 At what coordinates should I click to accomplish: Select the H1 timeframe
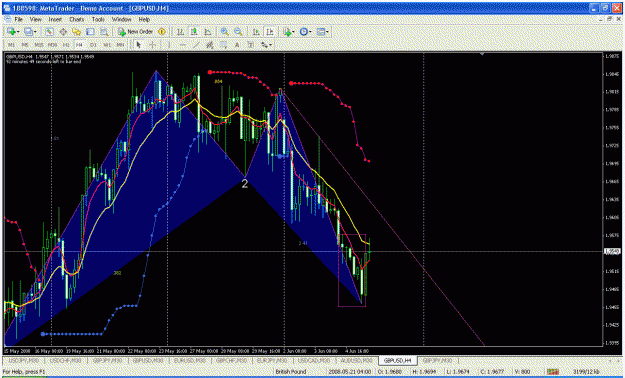pos(66,45)
